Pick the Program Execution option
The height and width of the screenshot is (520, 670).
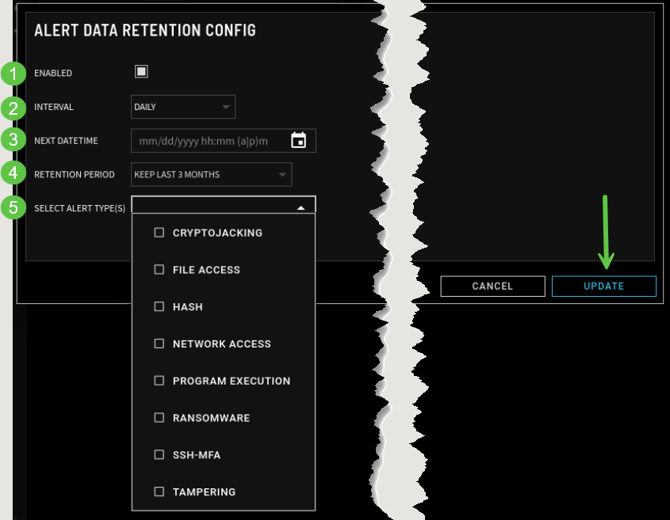231,381
